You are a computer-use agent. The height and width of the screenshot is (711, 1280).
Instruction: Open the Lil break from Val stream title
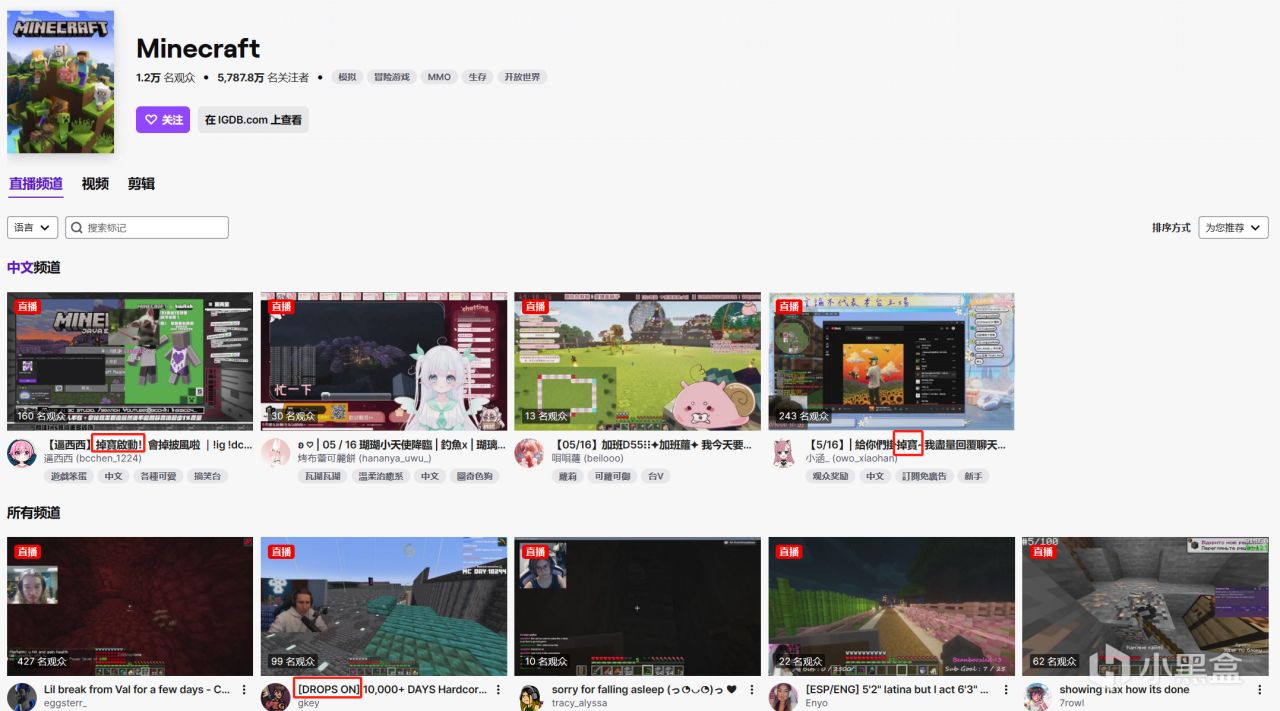pos(137,690)
